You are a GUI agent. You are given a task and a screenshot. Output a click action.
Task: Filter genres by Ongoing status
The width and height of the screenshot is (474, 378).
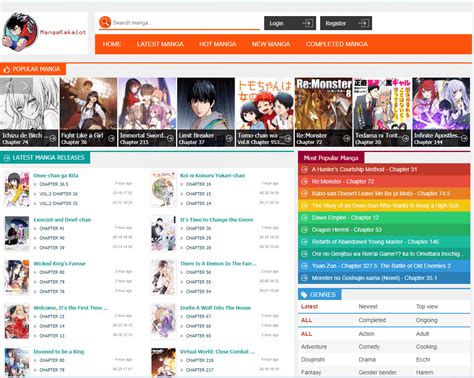426,320
